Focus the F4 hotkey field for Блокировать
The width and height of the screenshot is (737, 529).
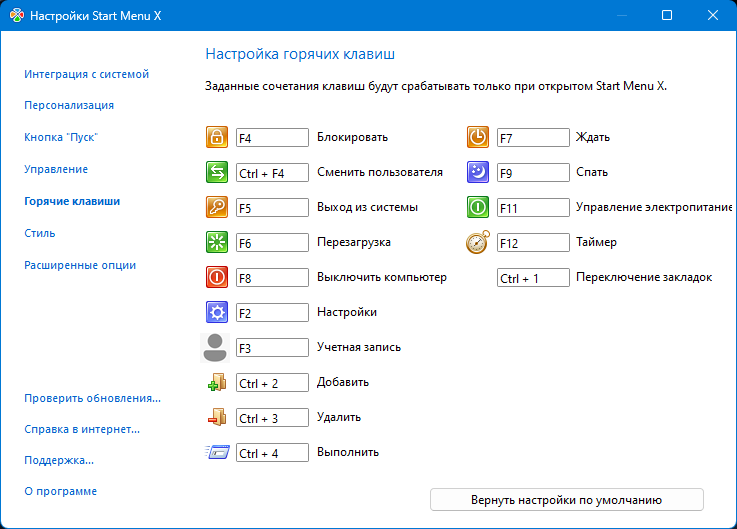[272, 138]
